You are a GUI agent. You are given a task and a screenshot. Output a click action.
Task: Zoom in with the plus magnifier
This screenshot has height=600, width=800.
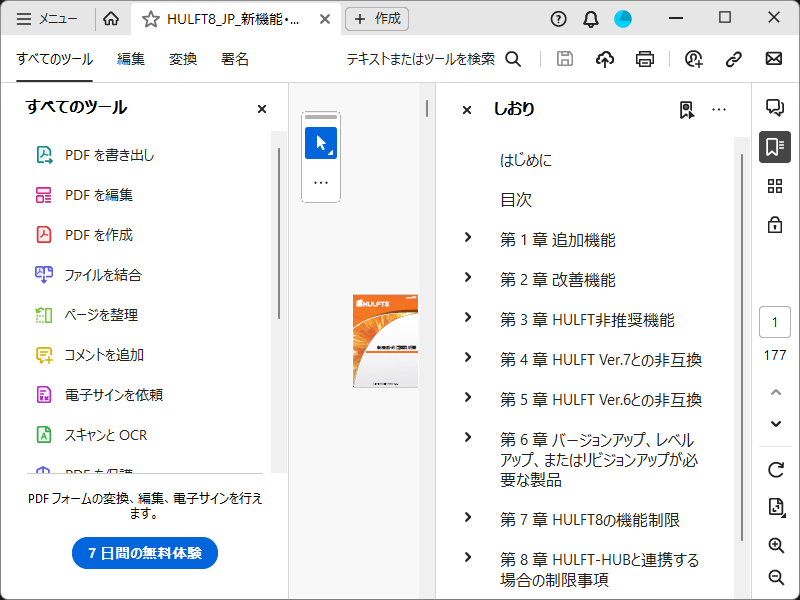click(x=776, y=545)
